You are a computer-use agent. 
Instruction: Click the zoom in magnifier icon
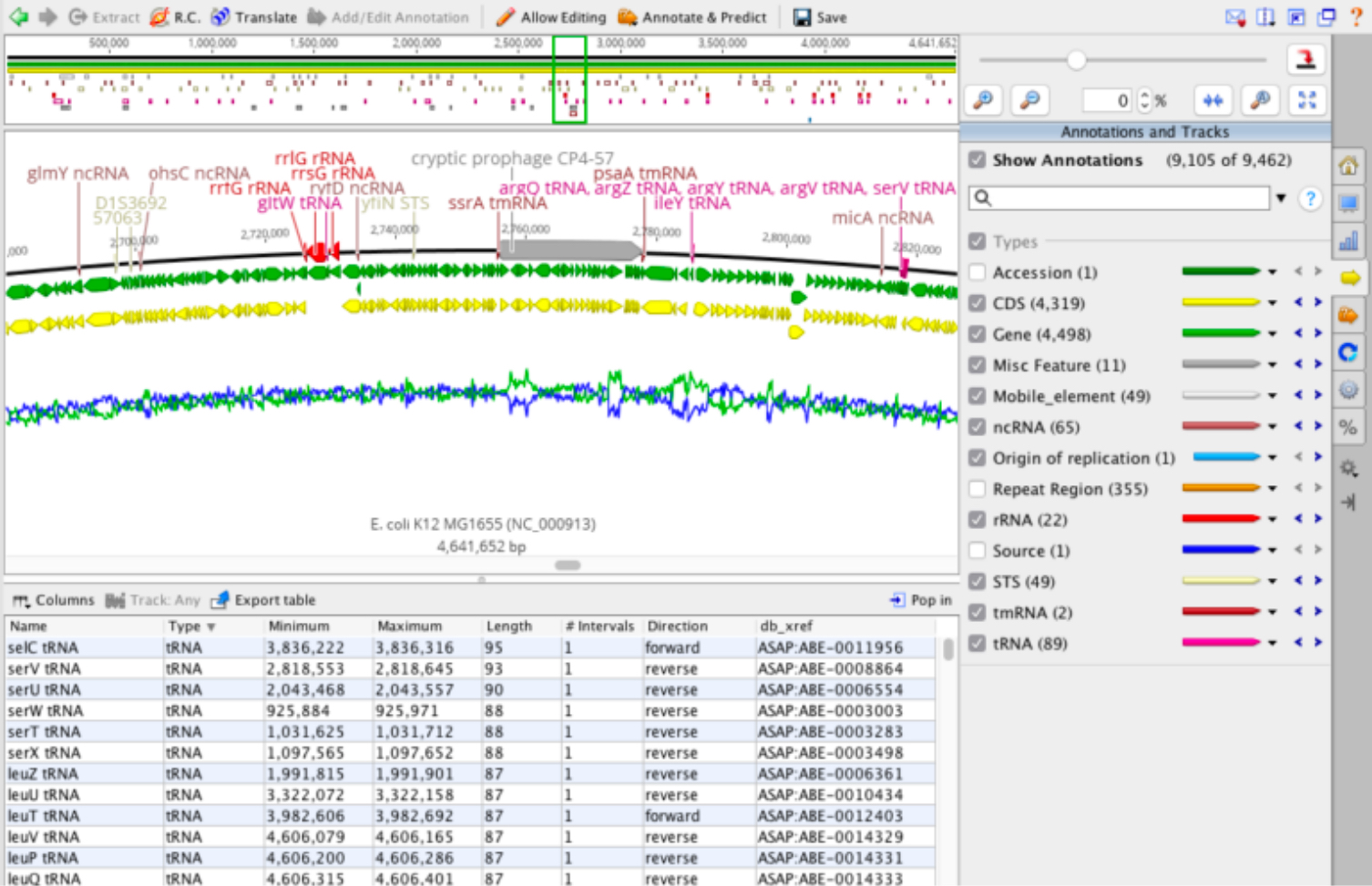[x=983, y=100]
